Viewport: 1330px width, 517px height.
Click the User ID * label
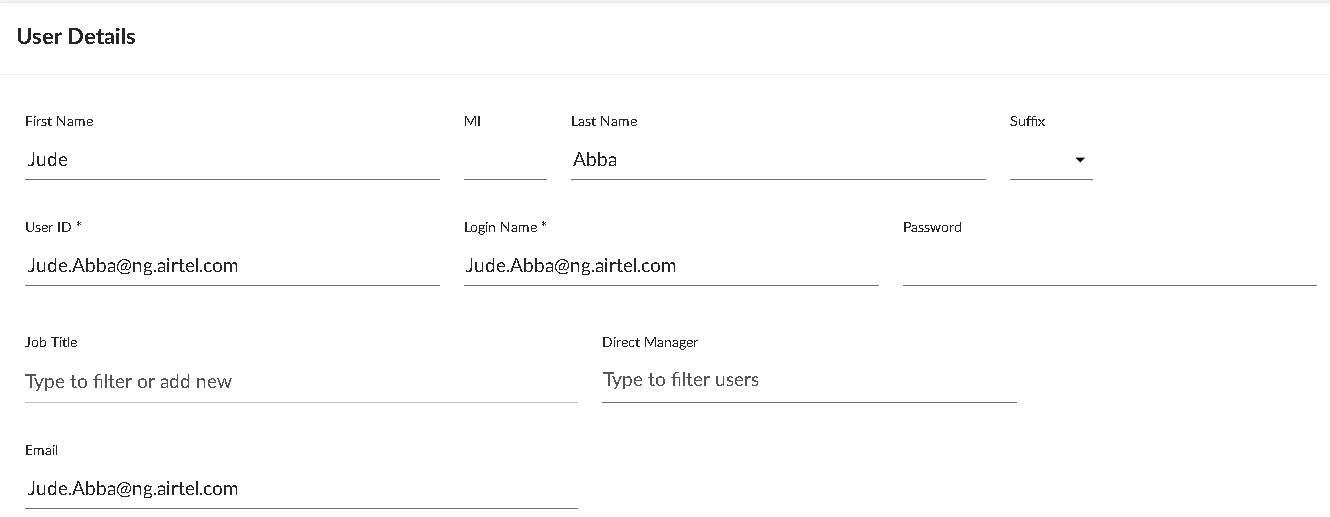pos(53,227)
